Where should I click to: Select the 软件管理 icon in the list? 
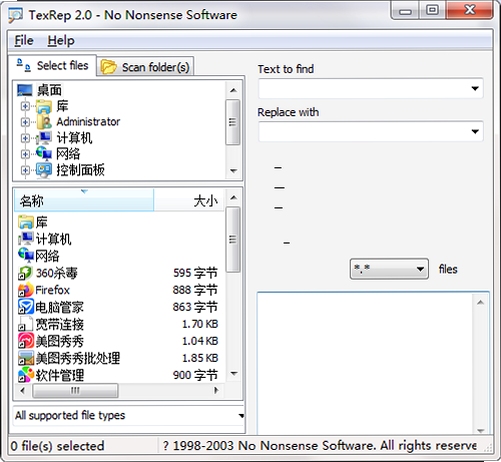tap(26, 375)
